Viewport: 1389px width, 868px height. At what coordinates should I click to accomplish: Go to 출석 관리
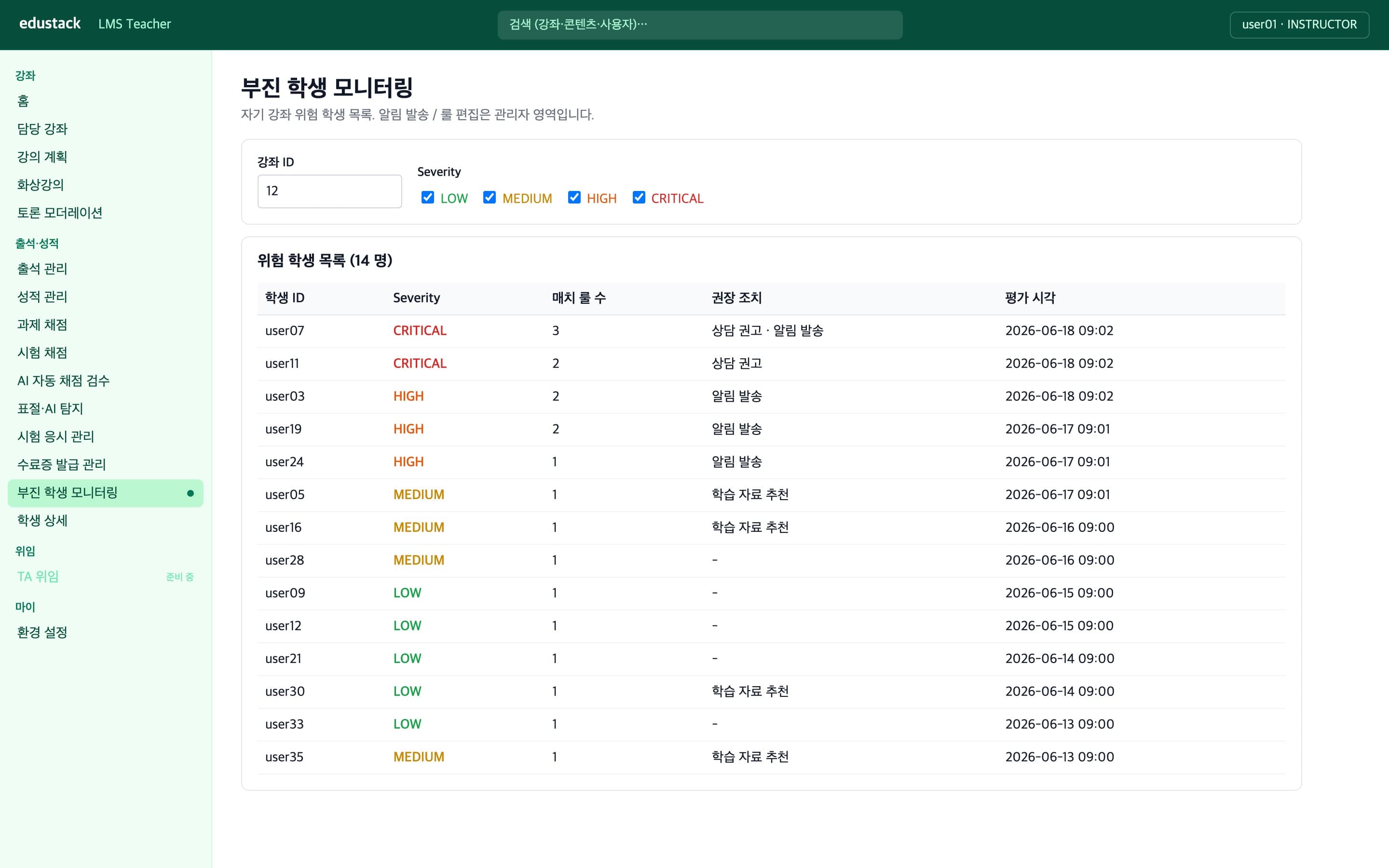click(x=106, y=269)
